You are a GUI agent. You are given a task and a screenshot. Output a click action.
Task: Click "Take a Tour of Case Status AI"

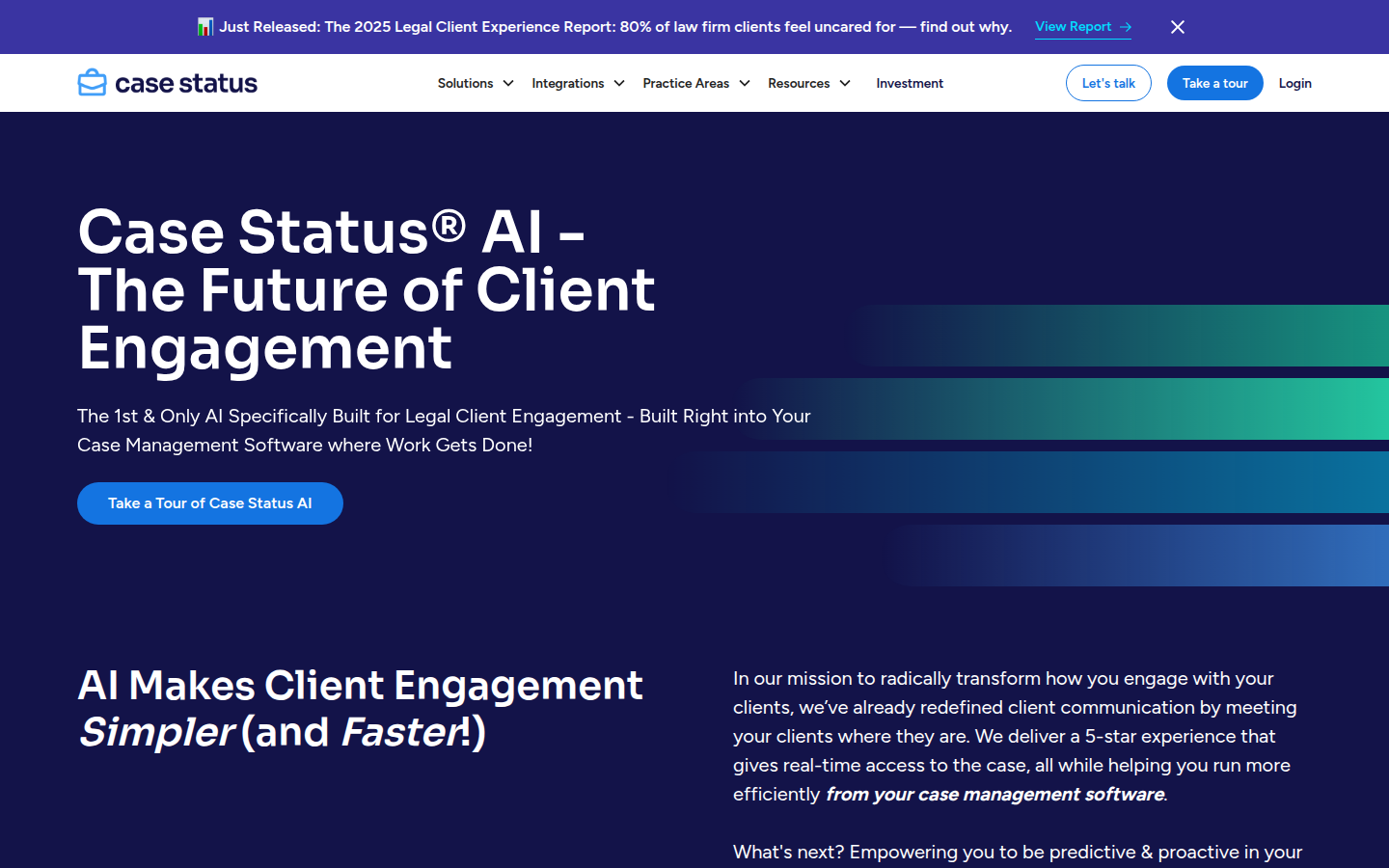click(x=210, y=503)
